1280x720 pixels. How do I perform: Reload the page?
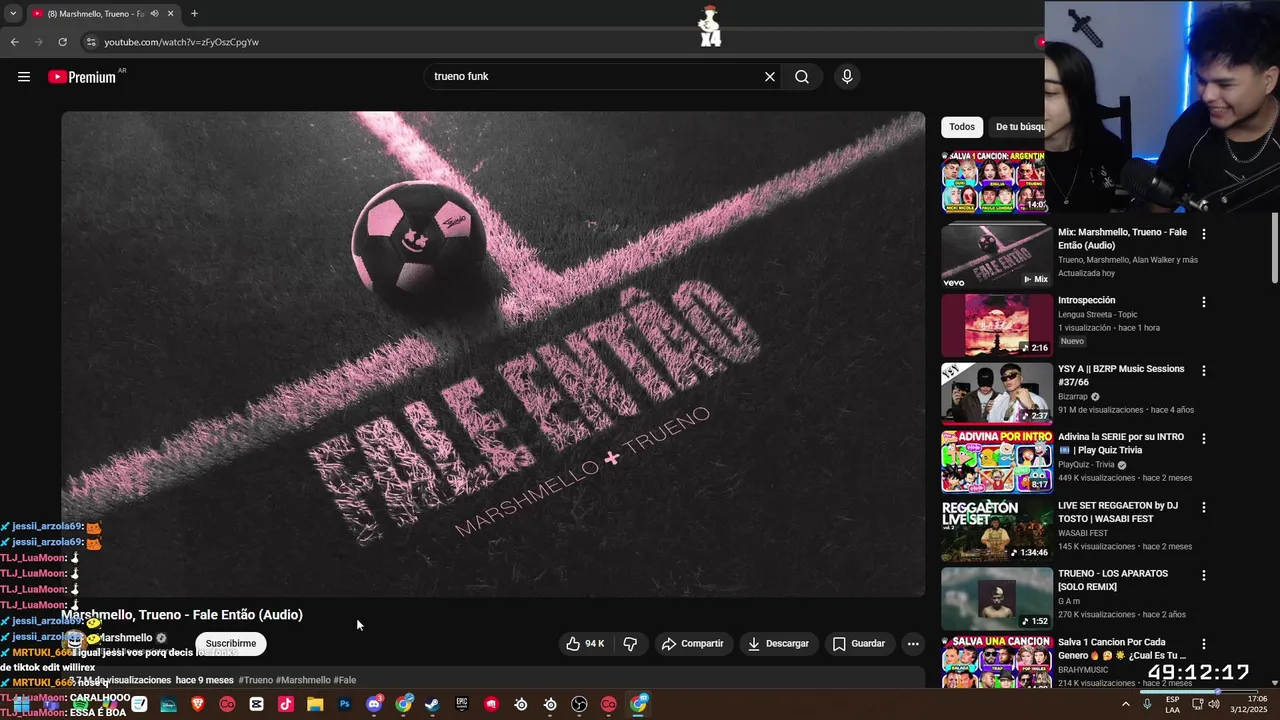[62, 42]
